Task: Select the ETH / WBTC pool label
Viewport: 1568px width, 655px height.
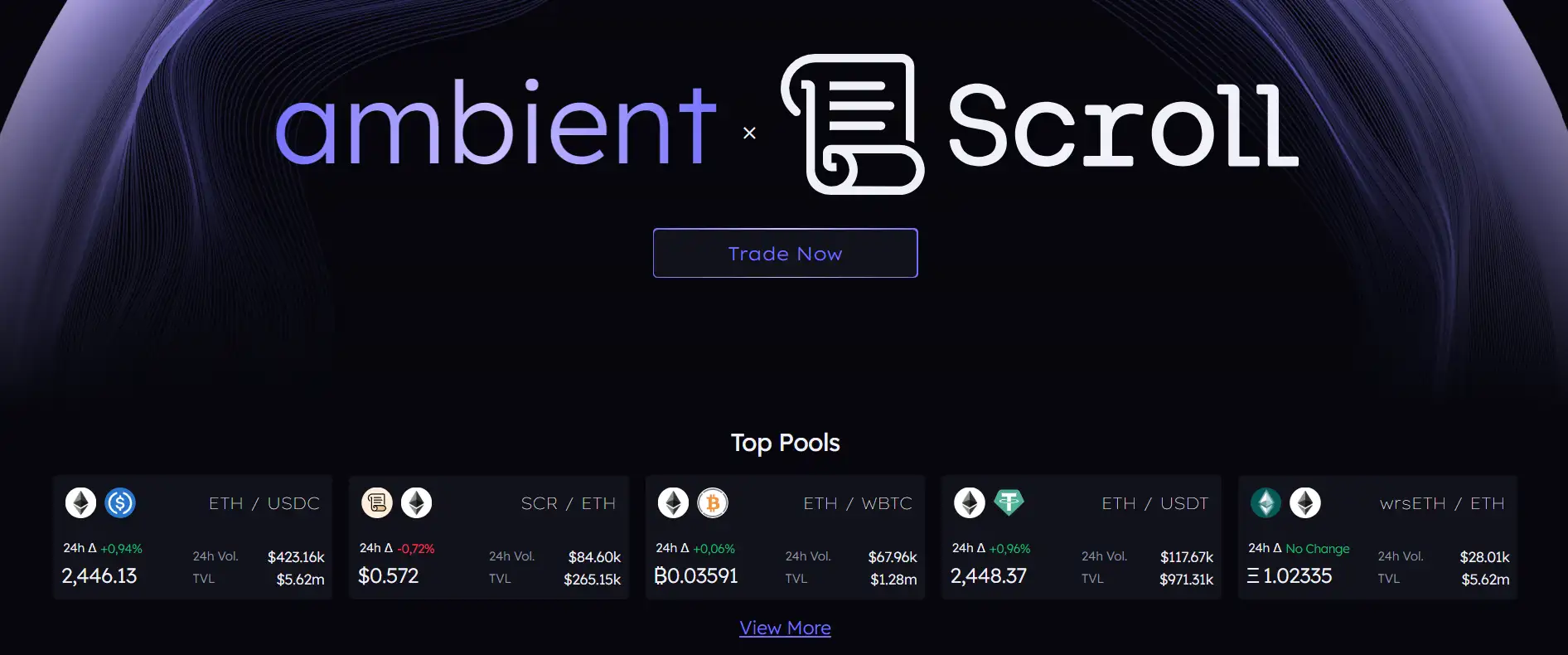Action: pyautogui.click(x=857, y=503)
